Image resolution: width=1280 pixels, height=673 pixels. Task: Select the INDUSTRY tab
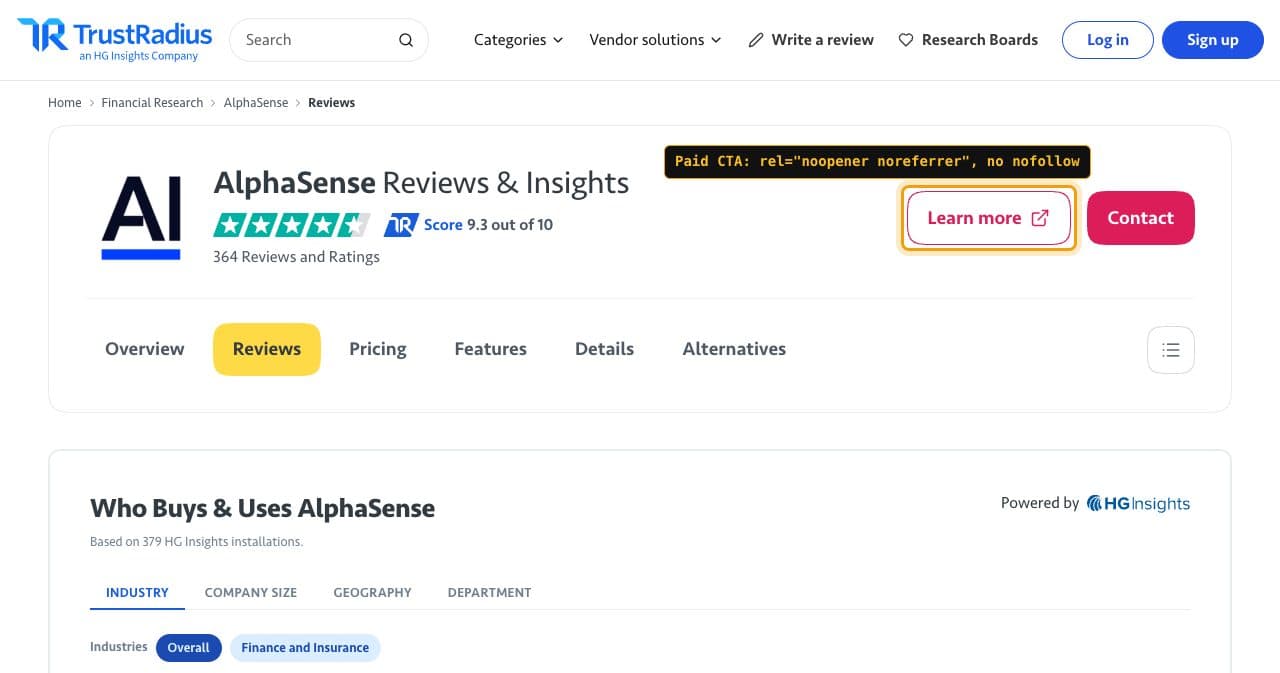pyautogui.click(x=138, y=592)
